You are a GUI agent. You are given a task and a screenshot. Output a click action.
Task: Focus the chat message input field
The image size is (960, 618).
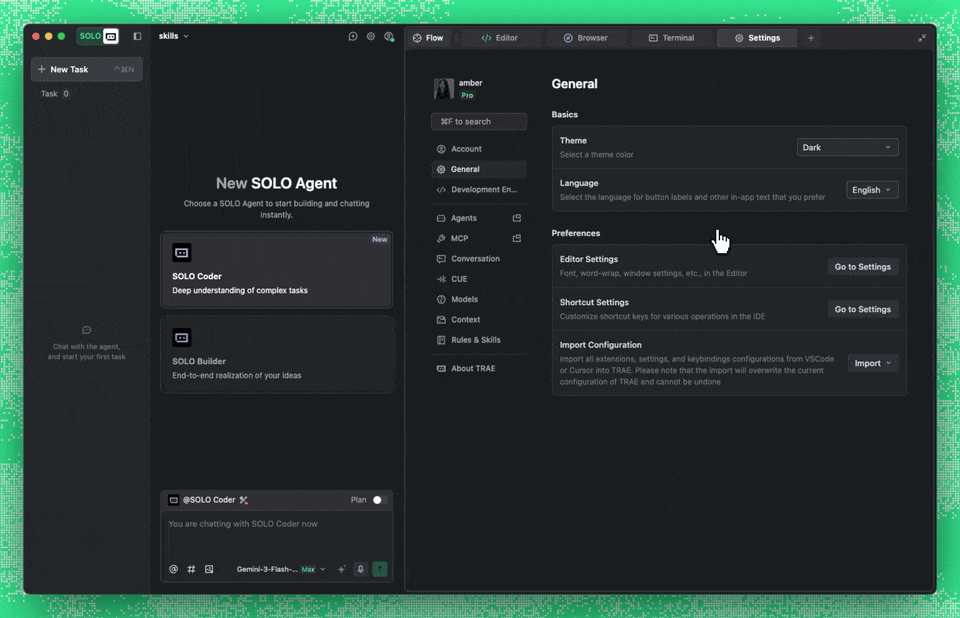pyautogui.click(x=276, y=535)
